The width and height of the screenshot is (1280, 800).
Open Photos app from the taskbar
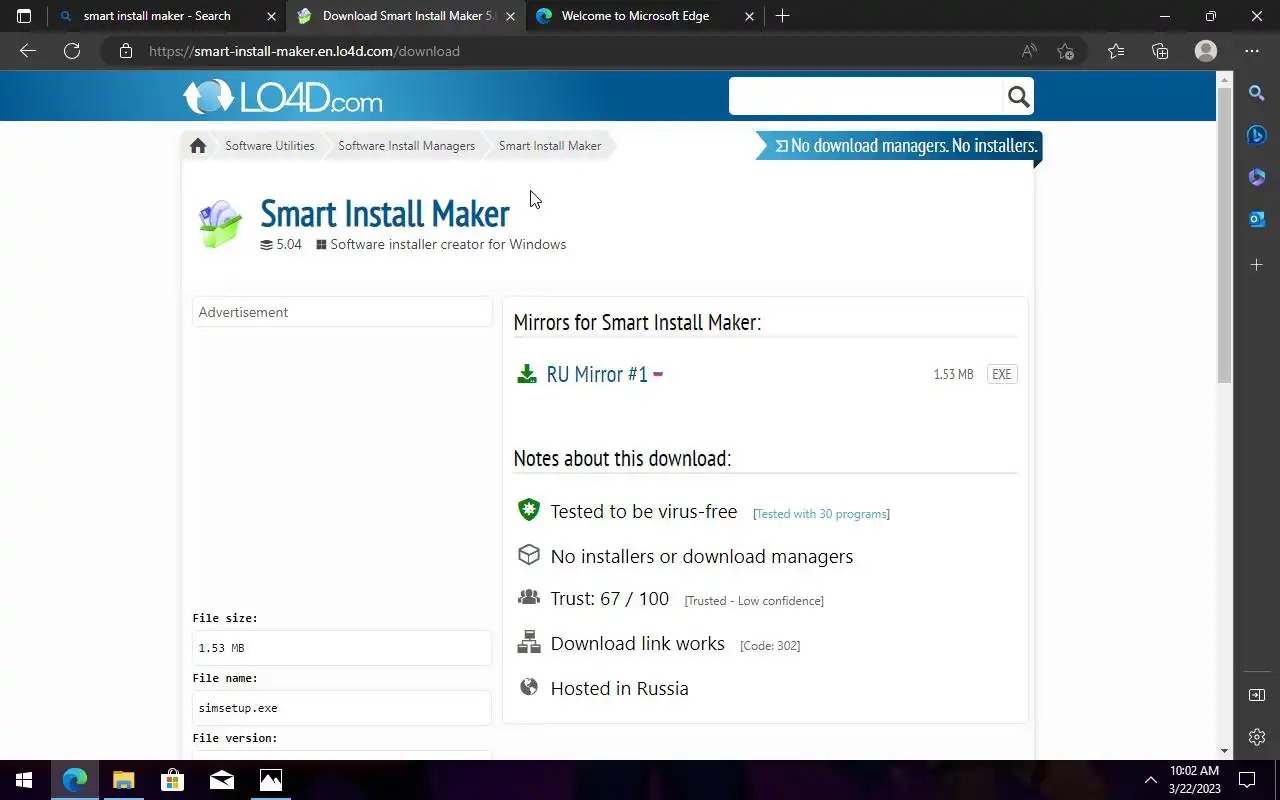(x=270, y=780)
